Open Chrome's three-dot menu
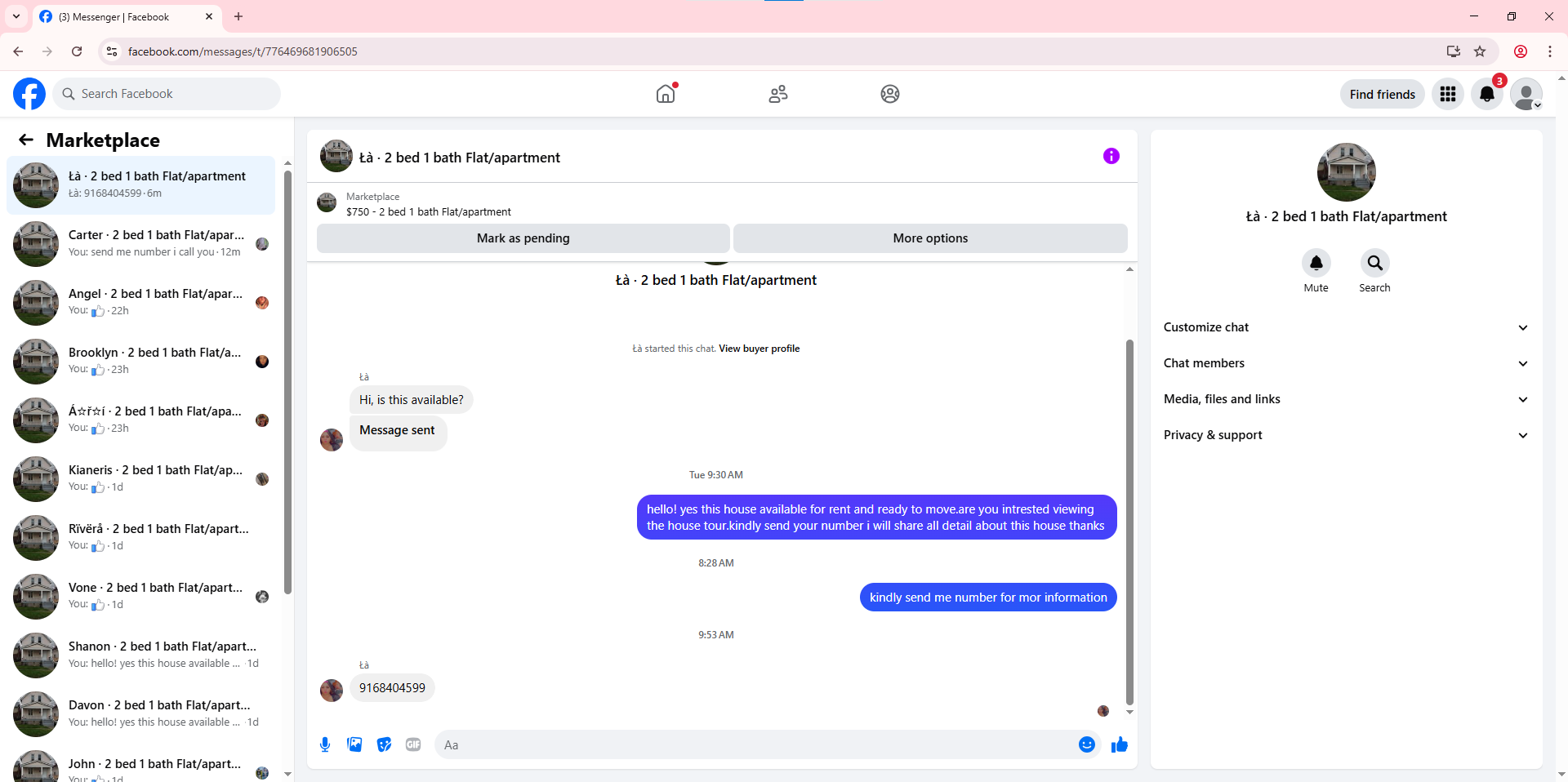Viewport: 1568px width, 782px height. [x=1550, y=51]
